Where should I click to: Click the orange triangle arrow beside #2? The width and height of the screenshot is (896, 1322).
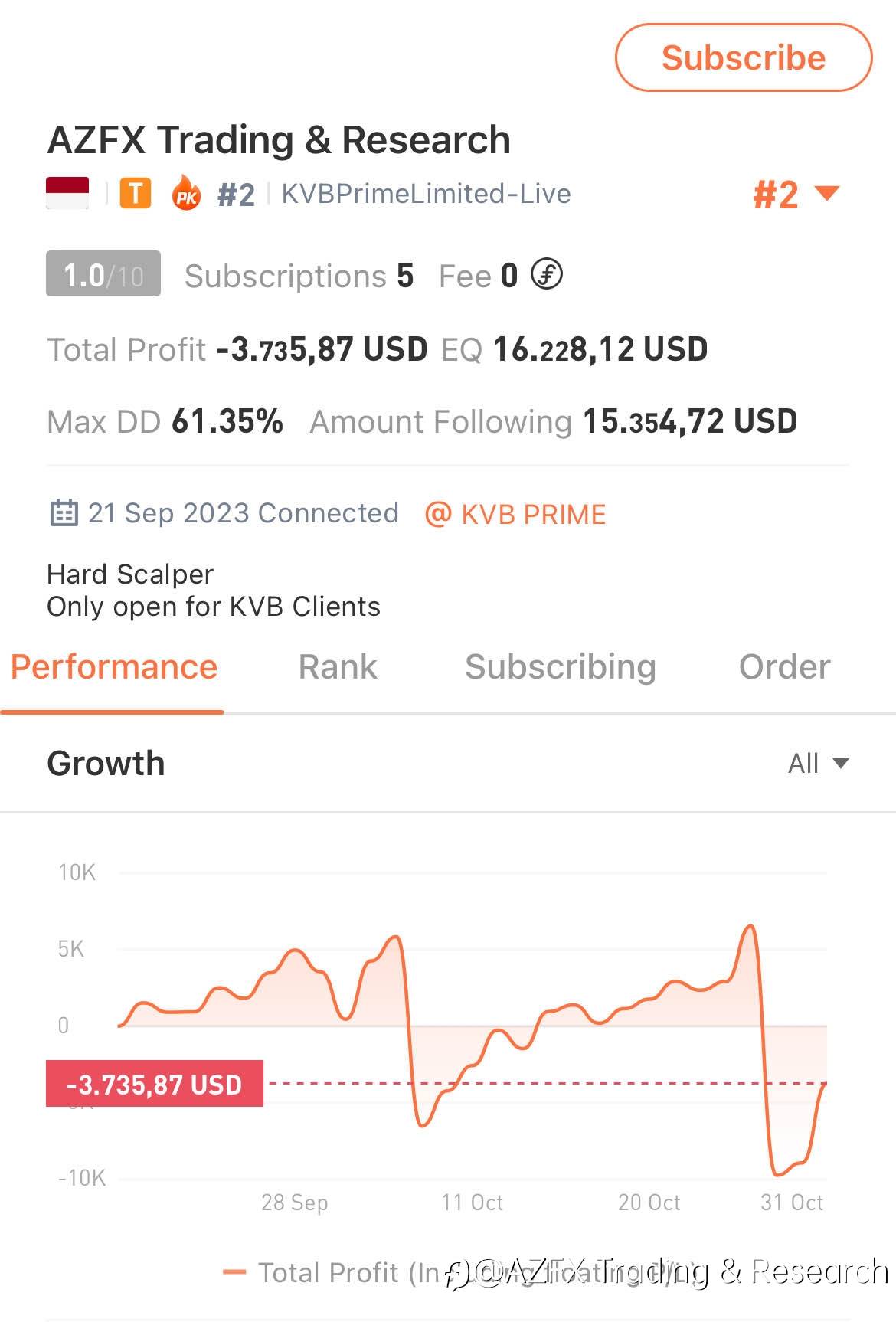click(x=827, y=192)
